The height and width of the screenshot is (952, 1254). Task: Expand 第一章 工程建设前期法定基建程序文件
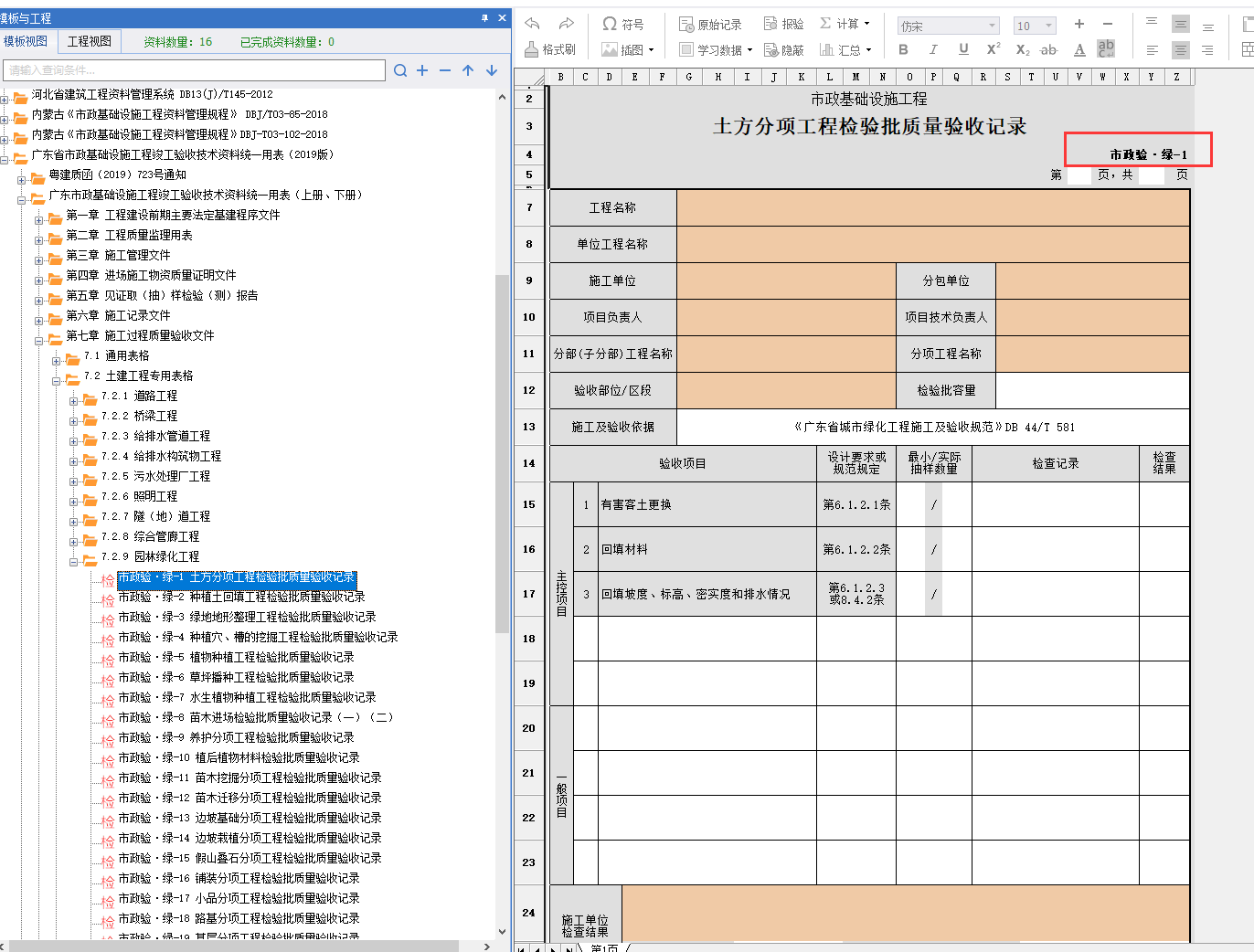39,220
